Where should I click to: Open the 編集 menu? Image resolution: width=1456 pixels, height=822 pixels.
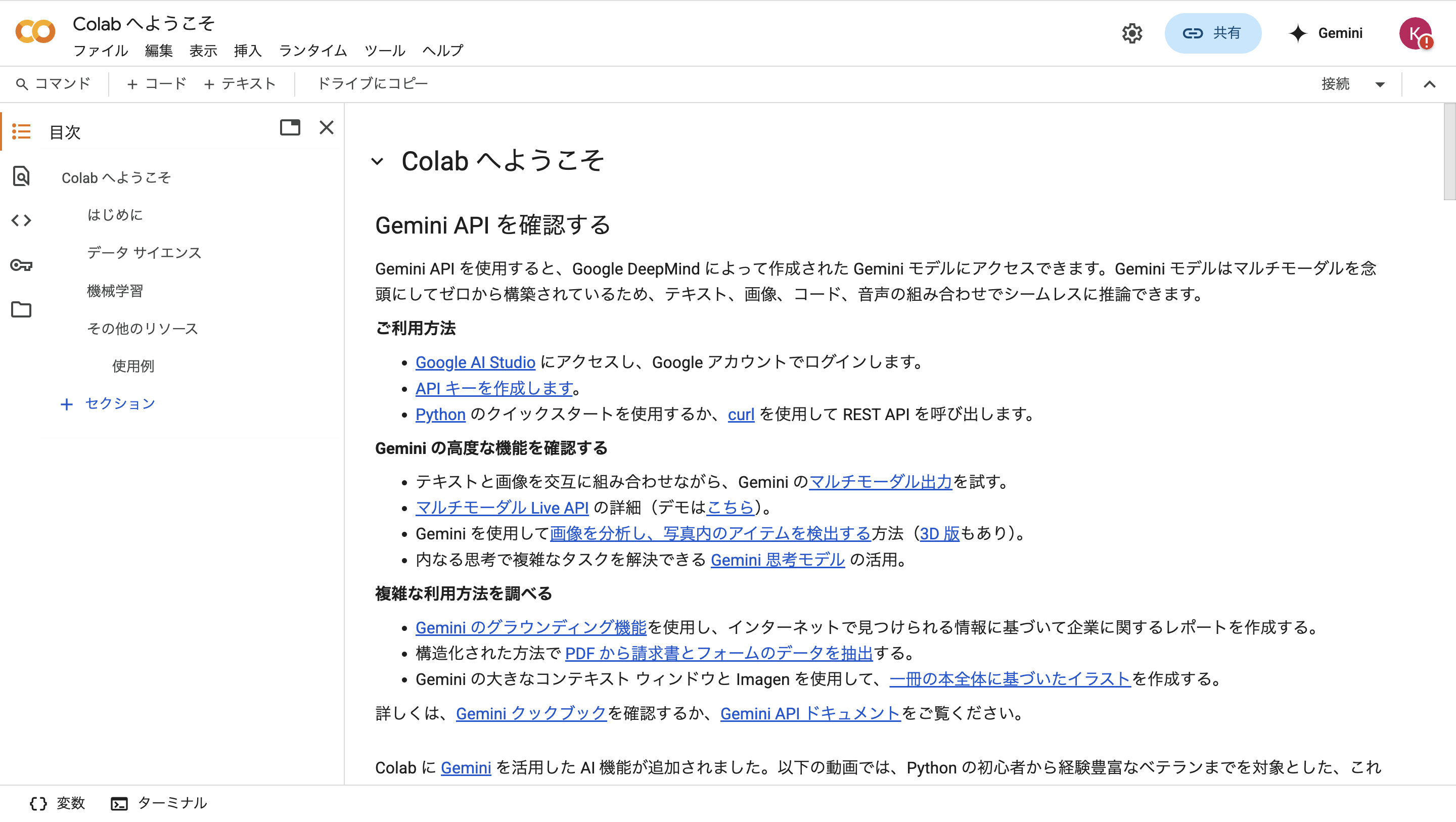click(x=159, y=51)
